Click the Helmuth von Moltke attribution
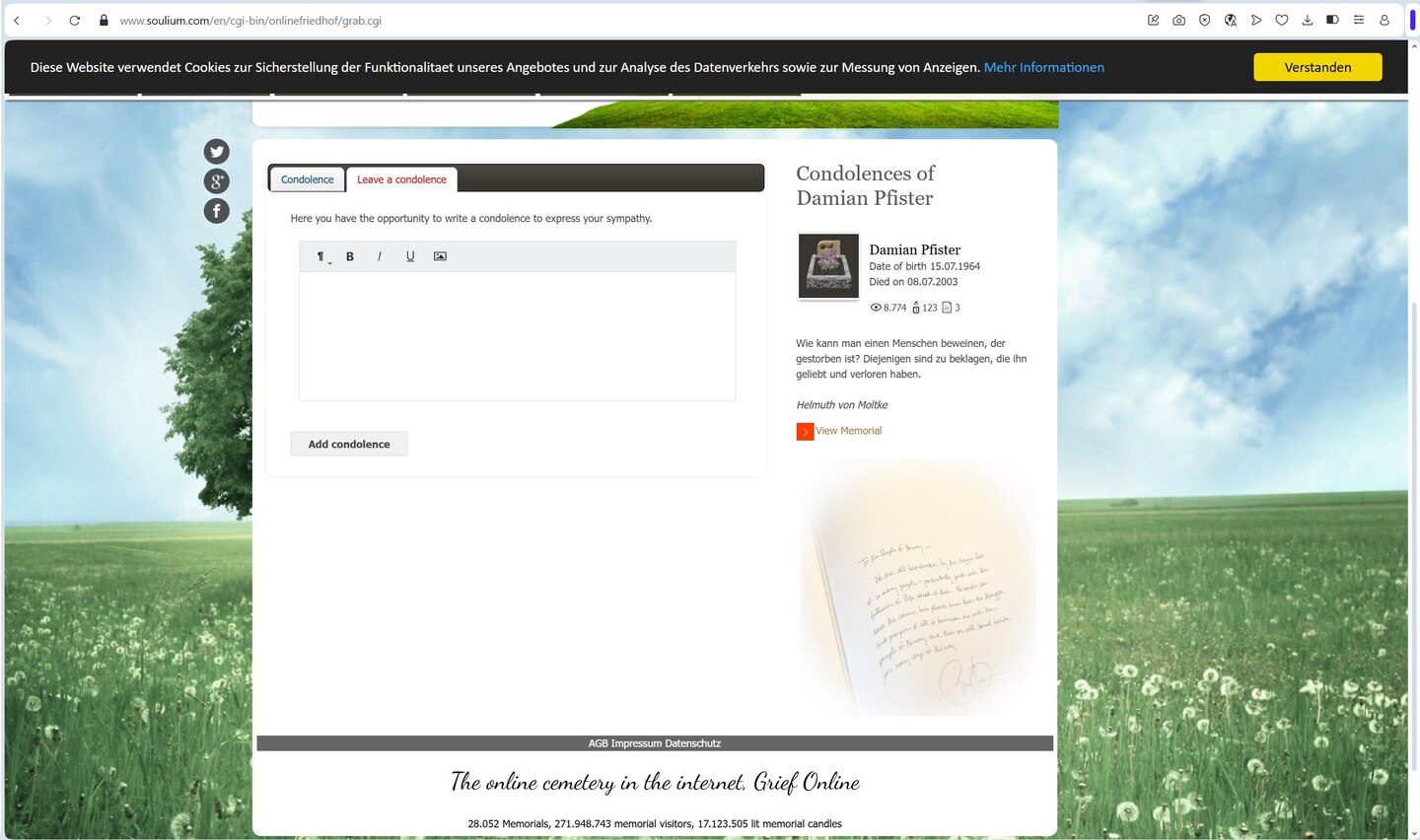This screenshot has height=840, width=1420. tap(842, 405)
